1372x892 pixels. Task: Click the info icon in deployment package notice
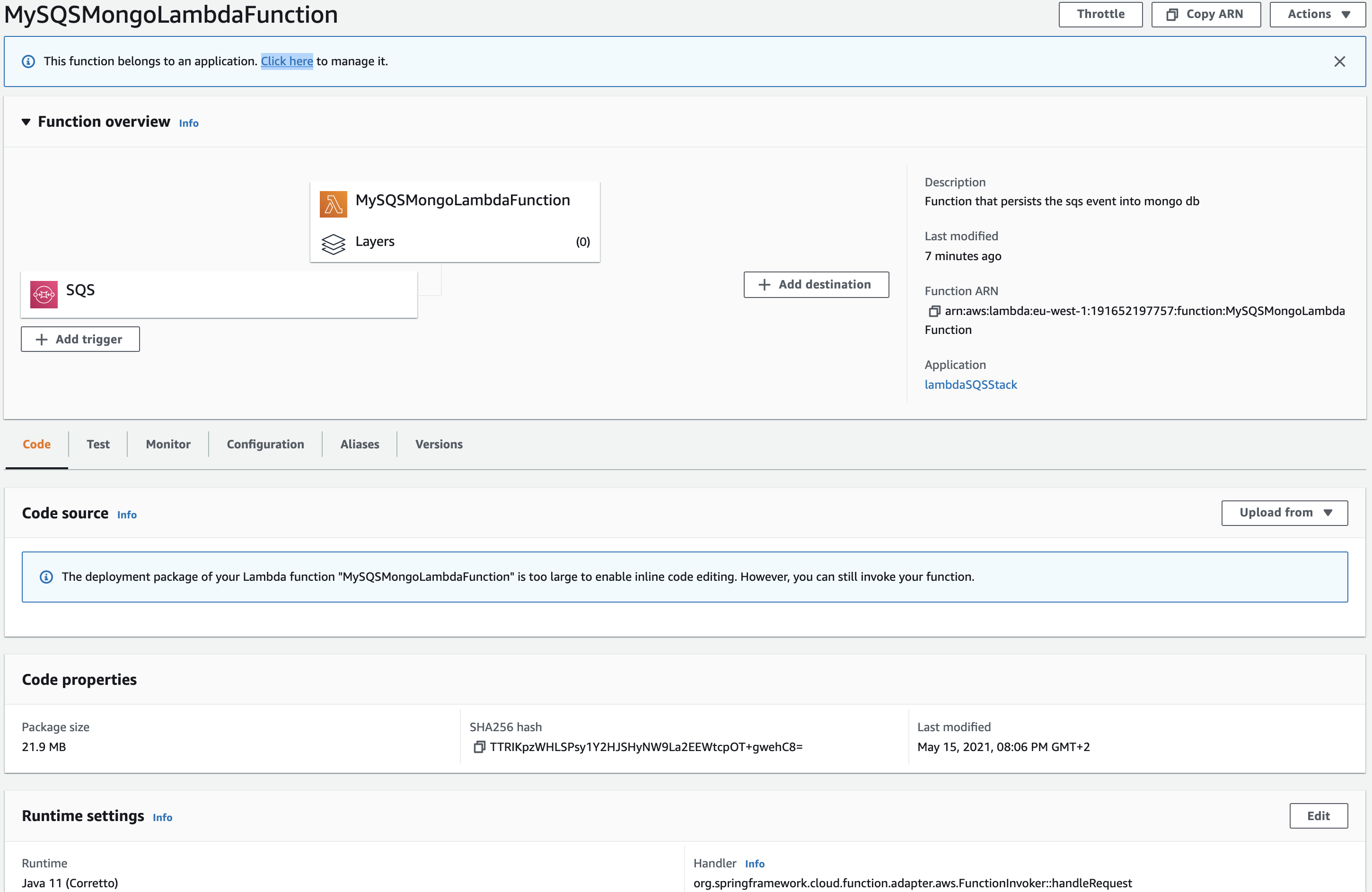pos(46,577)
